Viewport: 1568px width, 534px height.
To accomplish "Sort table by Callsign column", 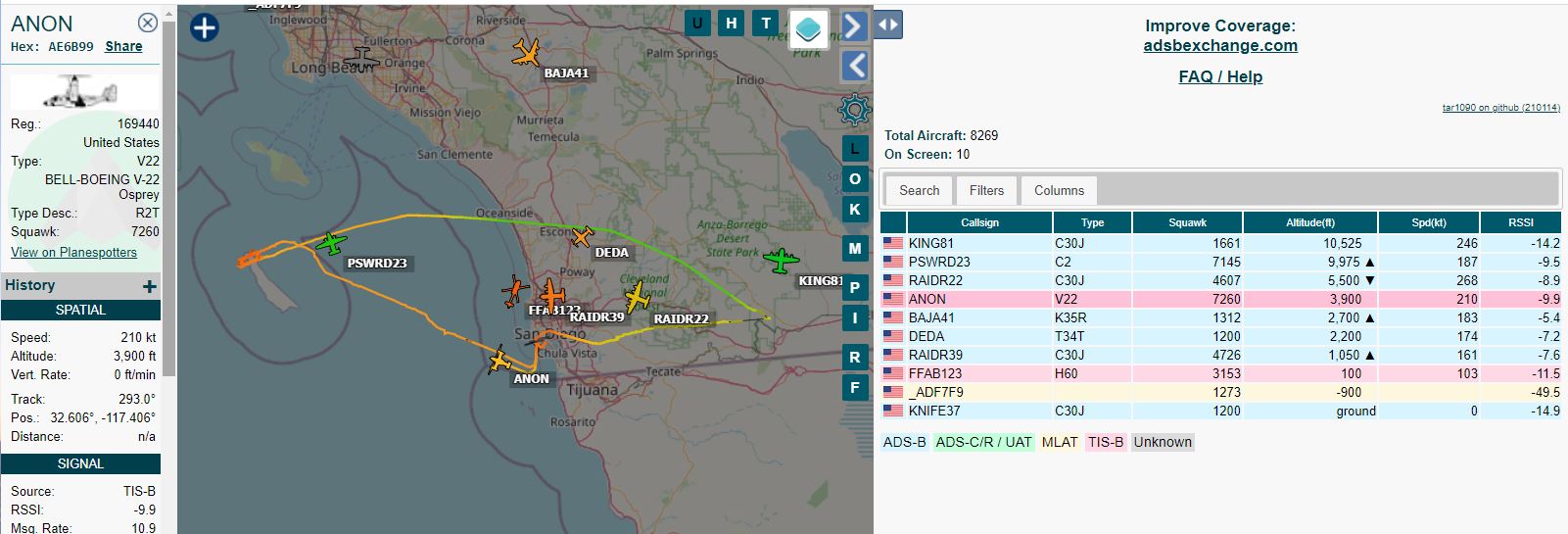I will click(979, 222).
